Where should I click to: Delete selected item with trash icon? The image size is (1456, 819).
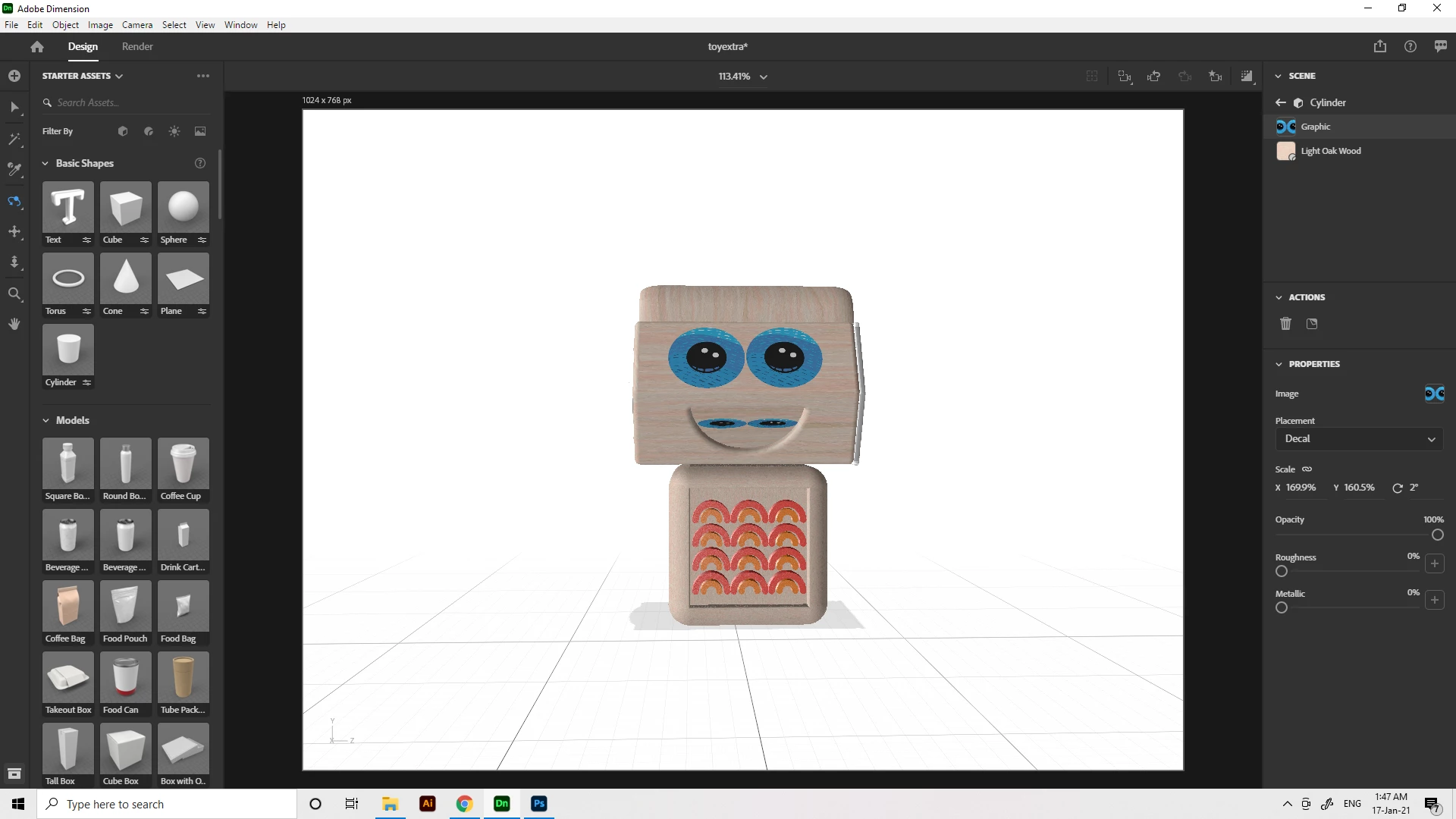point(1285,324)
